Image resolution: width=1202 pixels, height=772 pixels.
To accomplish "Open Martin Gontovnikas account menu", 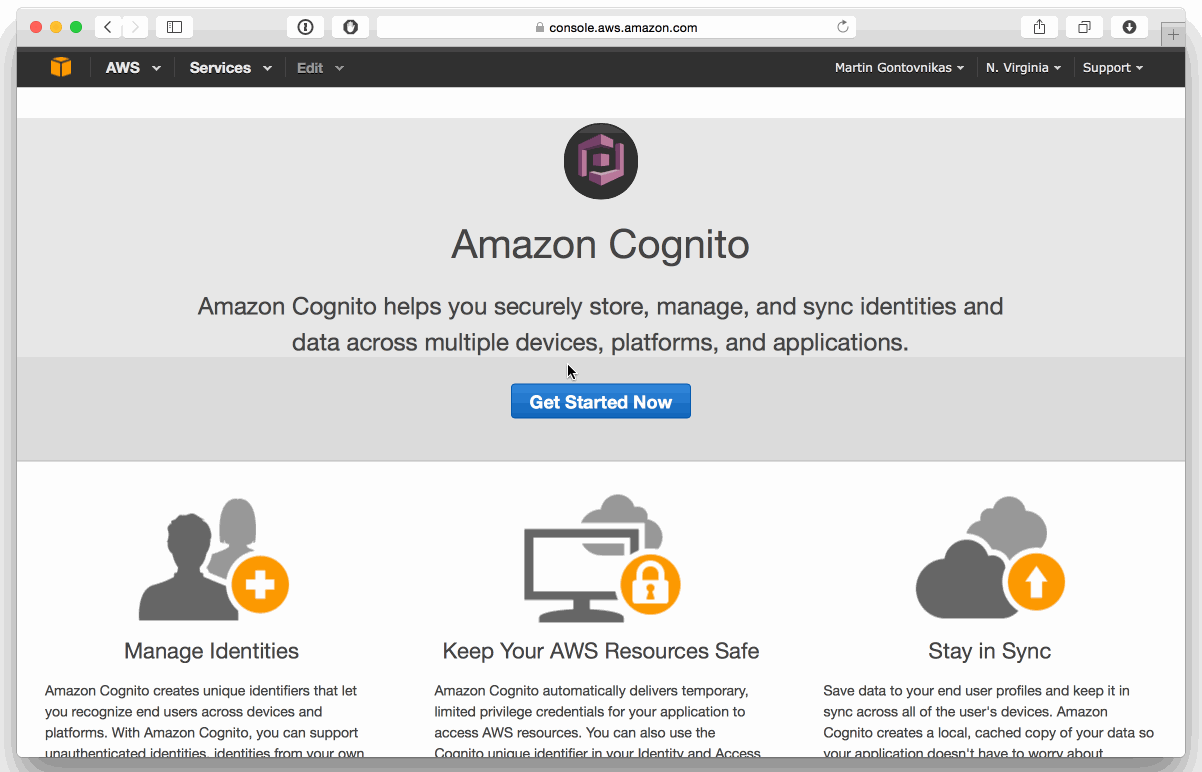I will point(899,68).
